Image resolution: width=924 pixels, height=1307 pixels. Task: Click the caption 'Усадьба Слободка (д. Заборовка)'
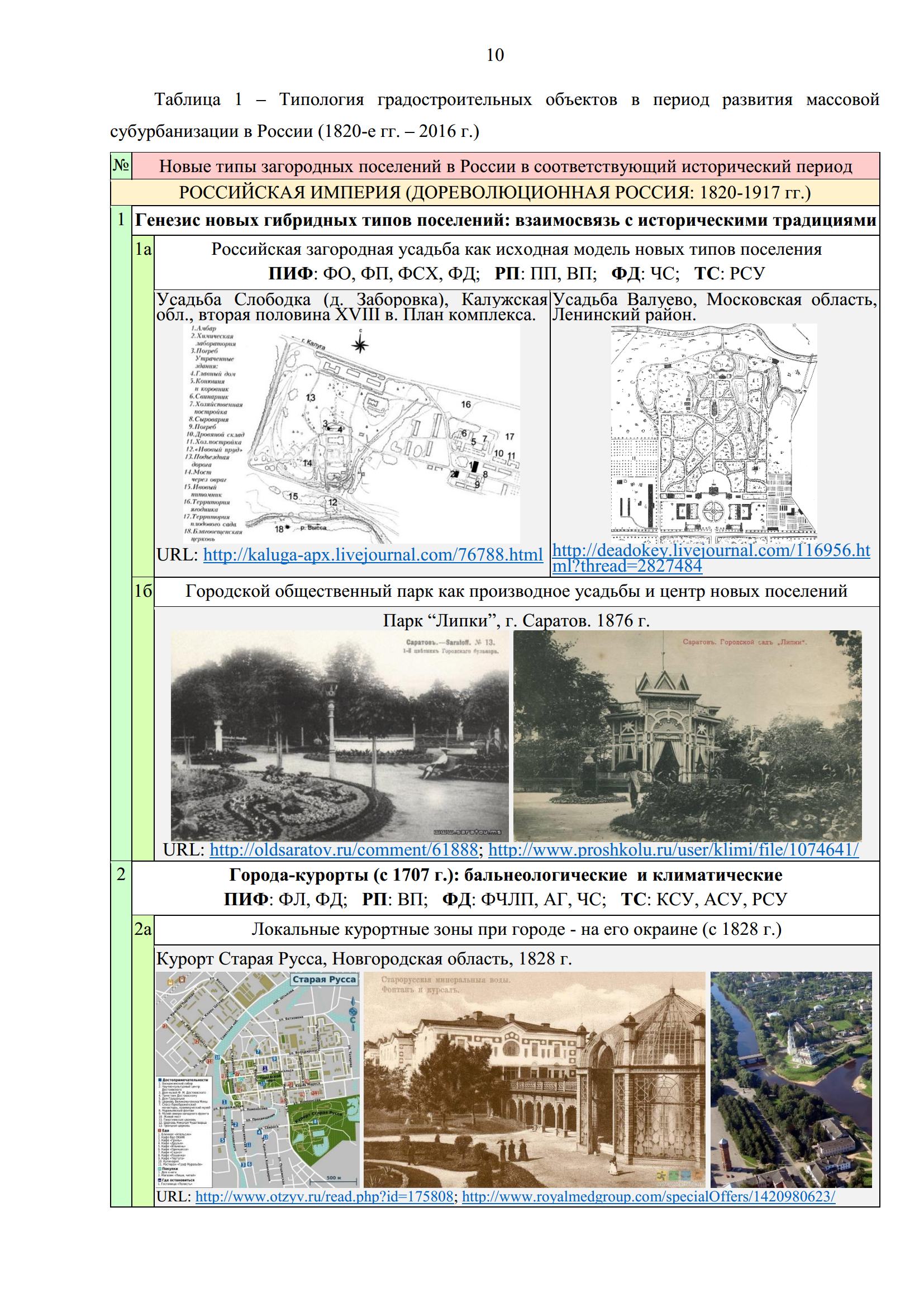point(351,307)
